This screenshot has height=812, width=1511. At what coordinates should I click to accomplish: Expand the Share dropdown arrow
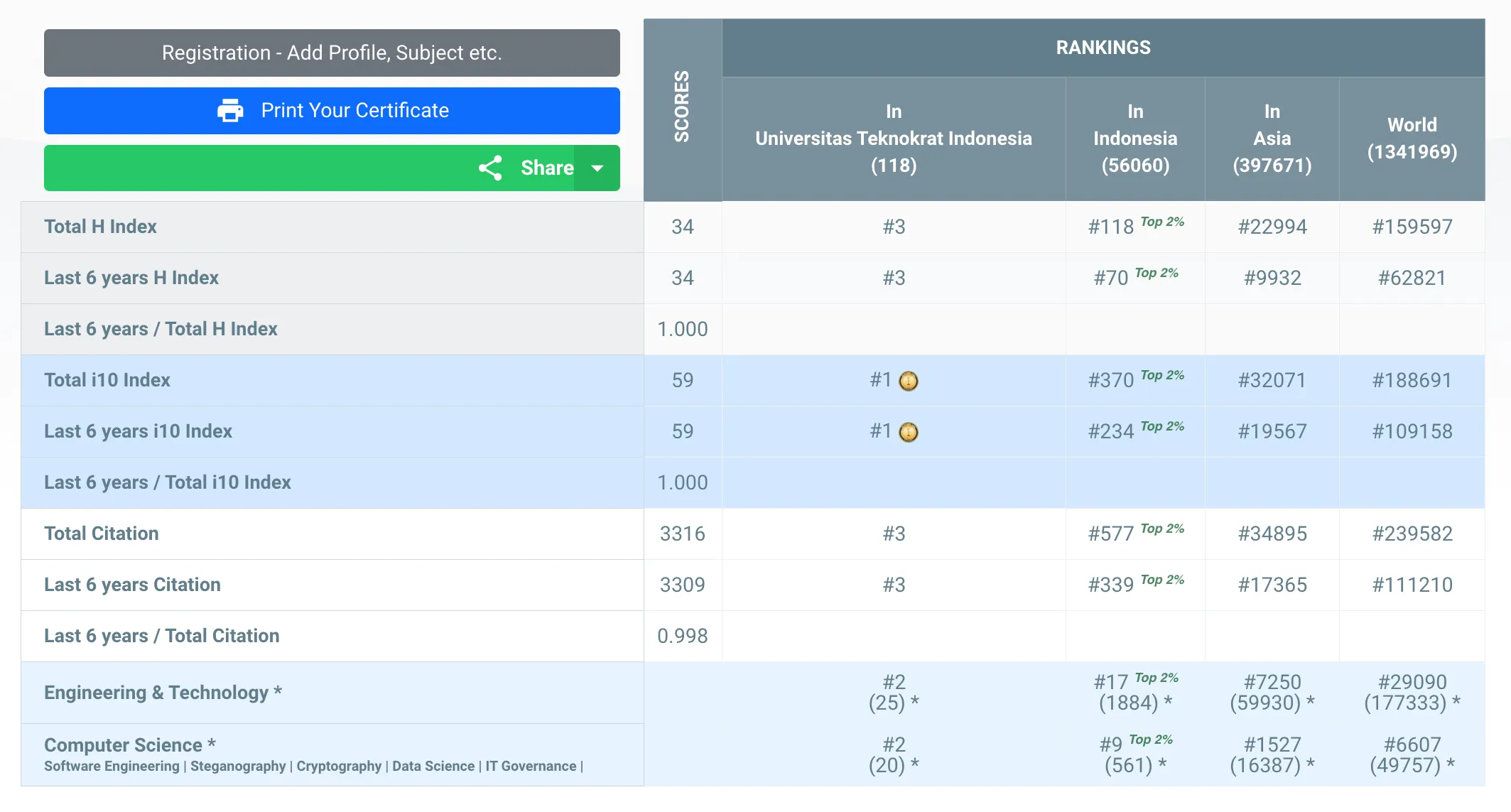[x=597, y=168]
